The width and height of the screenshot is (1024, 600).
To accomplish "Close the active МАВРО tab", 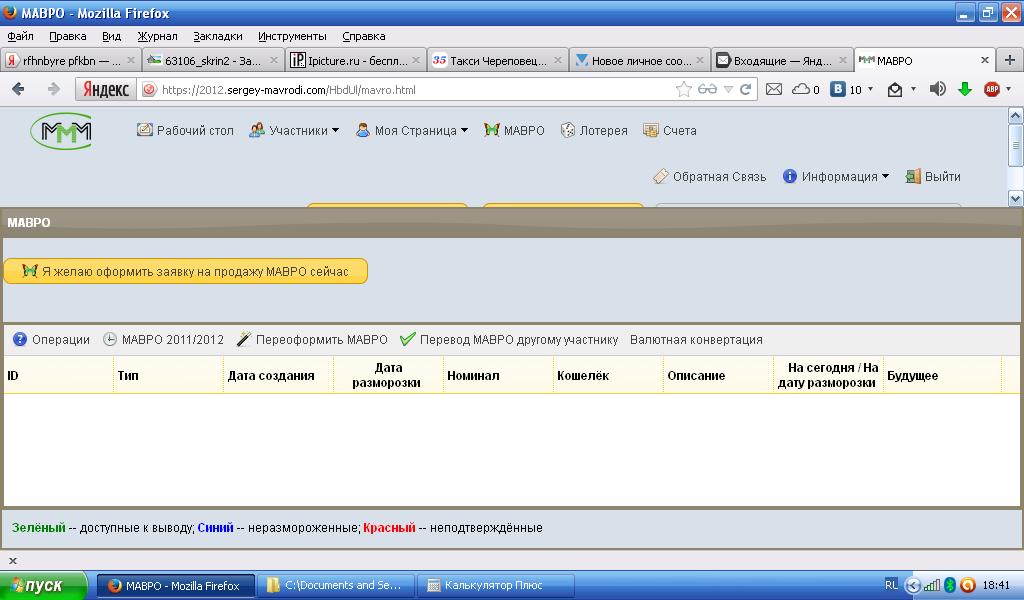I will [985, 60].
